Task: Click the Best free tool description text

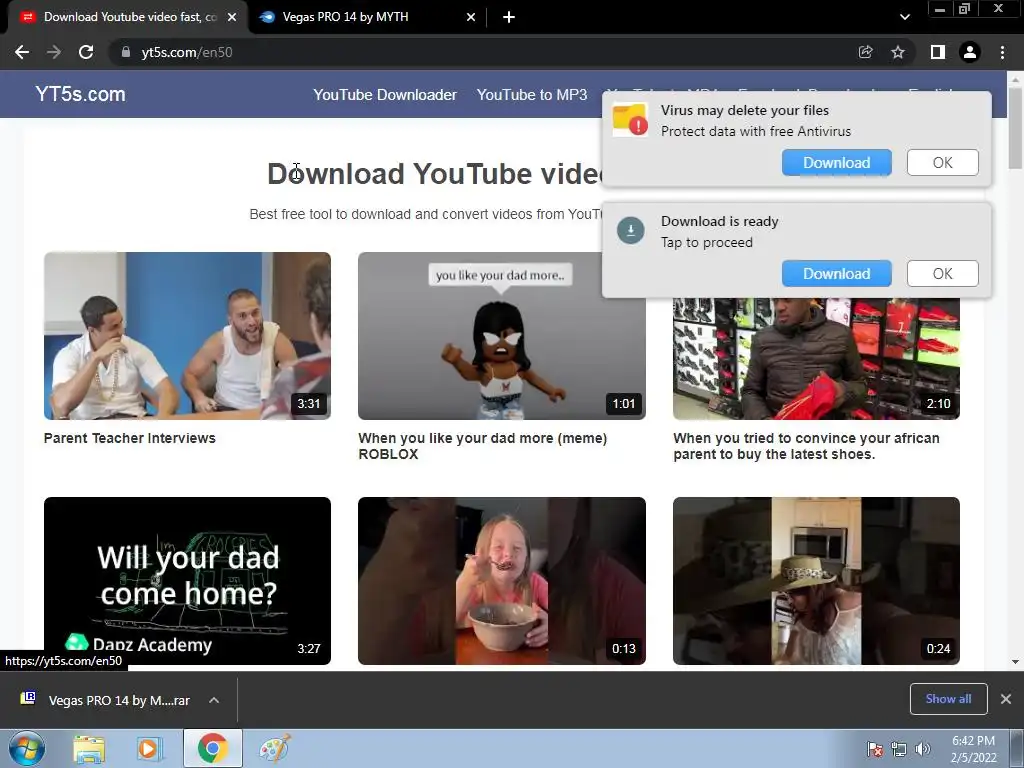Action: [425, 214]
